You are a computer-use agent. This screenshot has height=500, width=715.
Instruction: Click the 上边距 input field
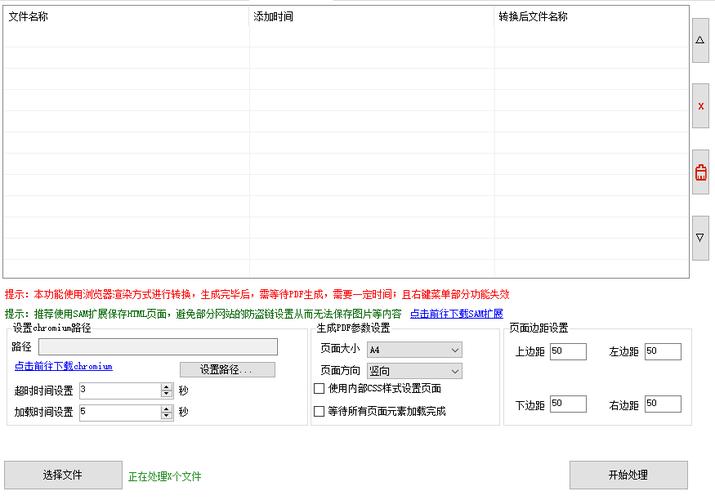pyautogui.click(x=568, y=351)
